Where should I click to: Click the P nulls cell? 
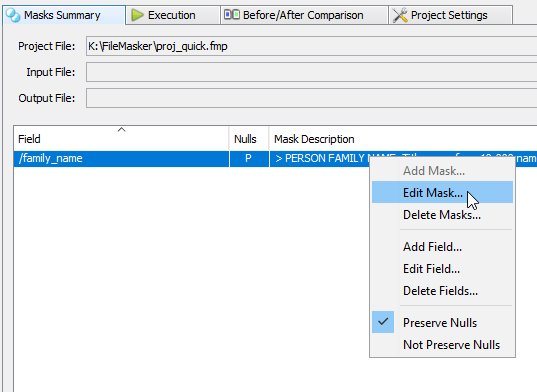(249, 159)
